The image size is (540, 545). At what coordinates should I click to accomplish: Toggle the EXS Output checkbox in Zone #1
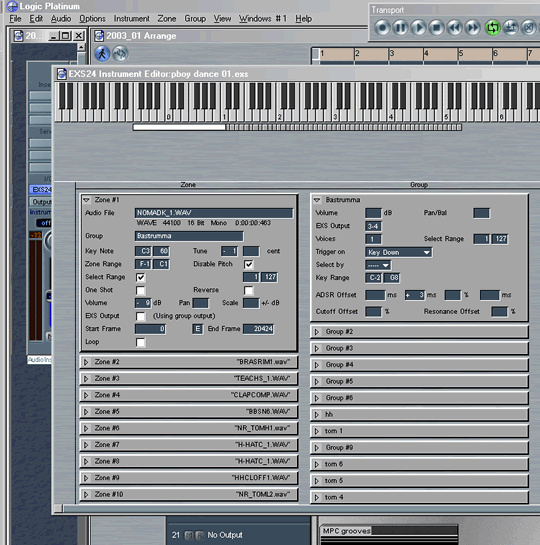click(140, 316)
